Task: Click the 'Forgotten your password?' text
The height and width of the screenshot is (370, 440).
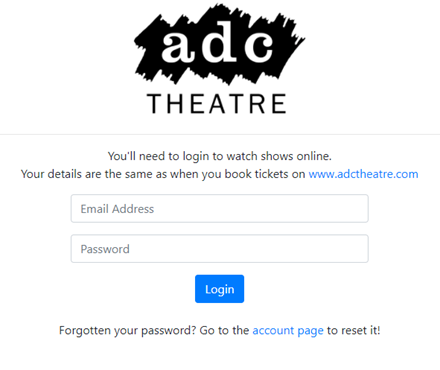Action: click(127, 331)
